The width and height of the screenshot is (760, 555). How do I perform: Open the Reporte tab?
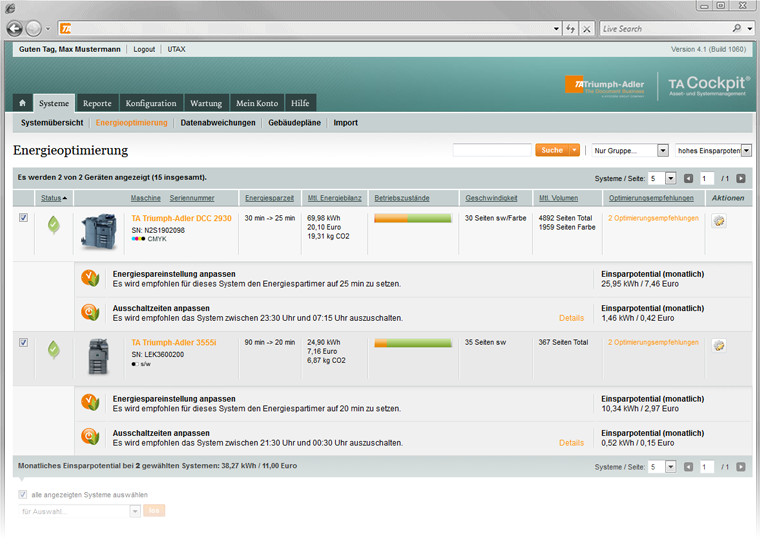pyautogui.click(x=97, y=103)
